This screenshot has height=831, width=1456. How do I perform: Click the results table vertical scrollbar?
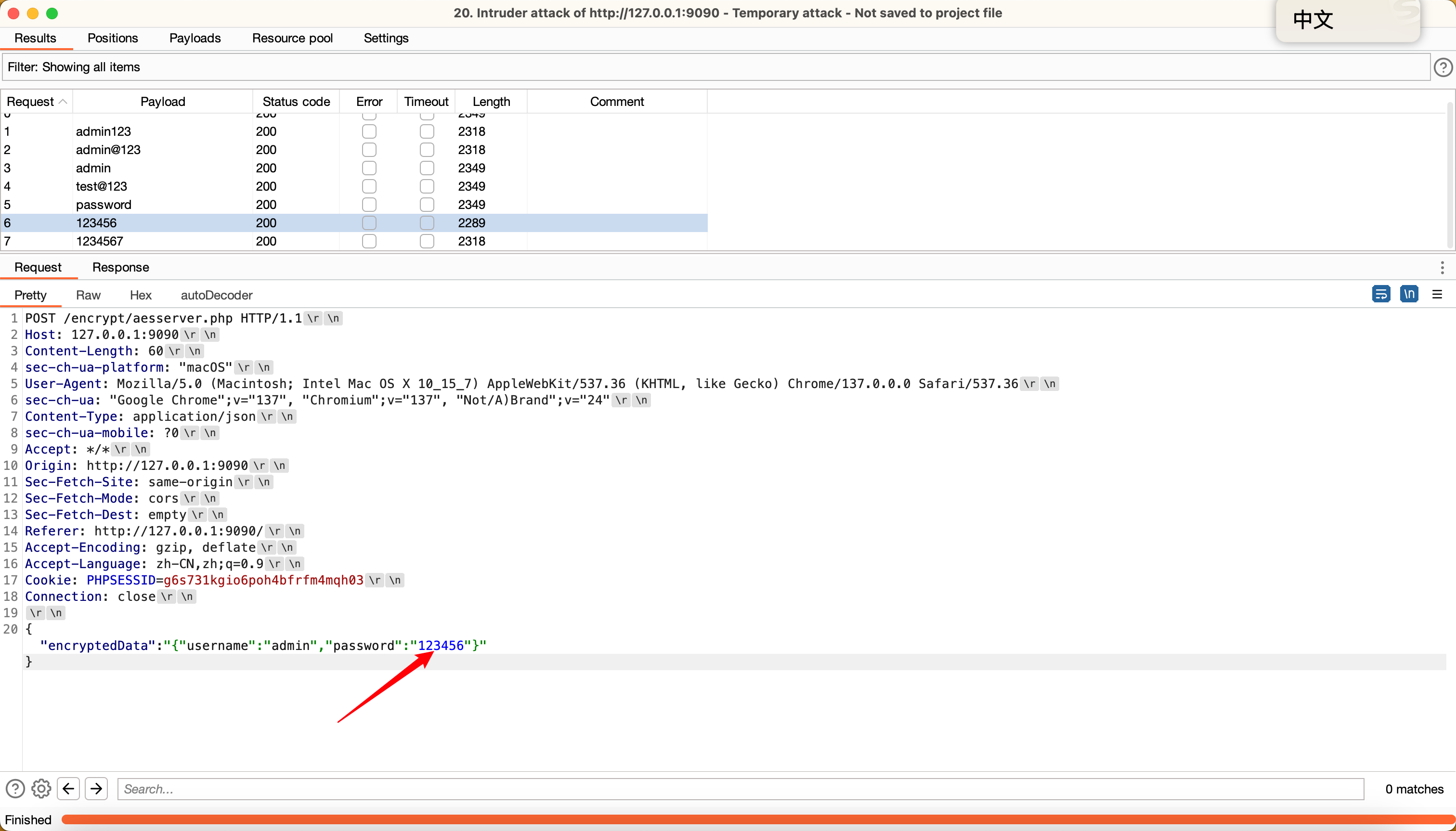coord(1450,174)
